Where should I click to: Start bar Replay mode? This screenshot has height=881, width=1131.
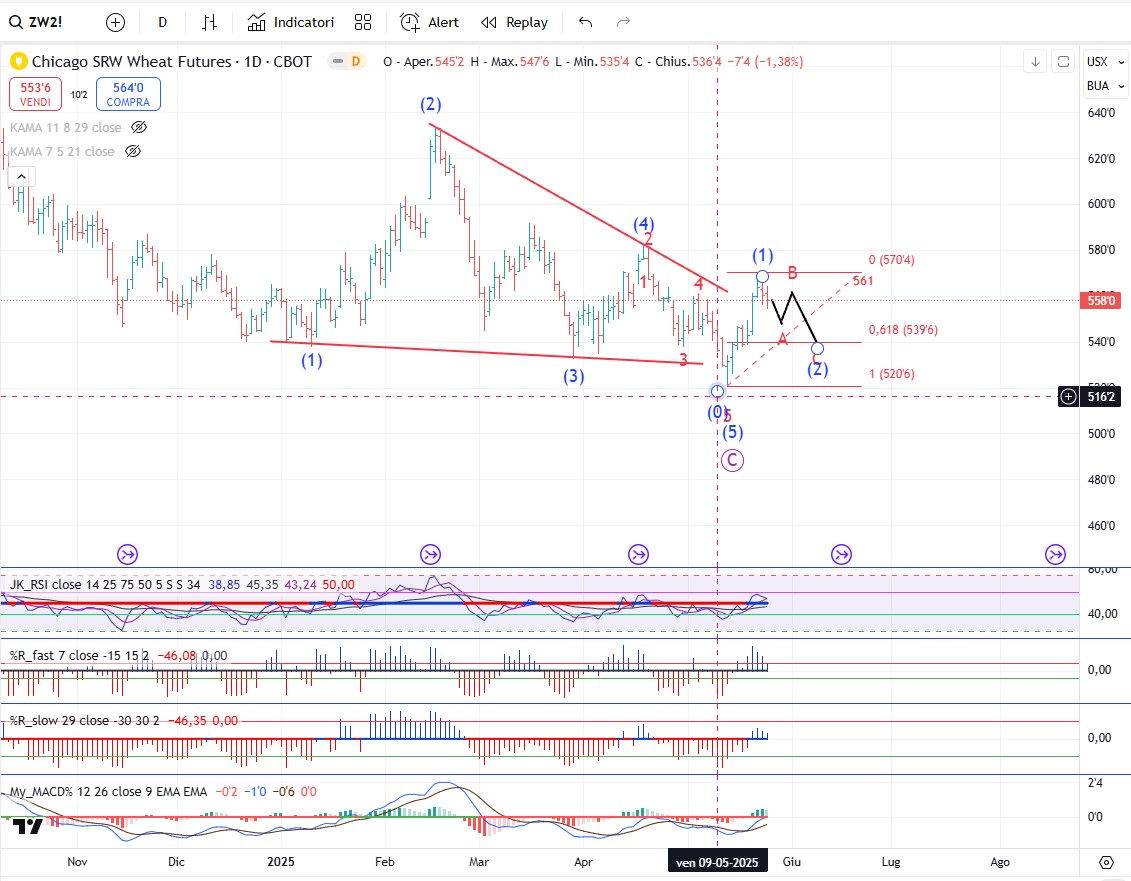click(514, 22)
